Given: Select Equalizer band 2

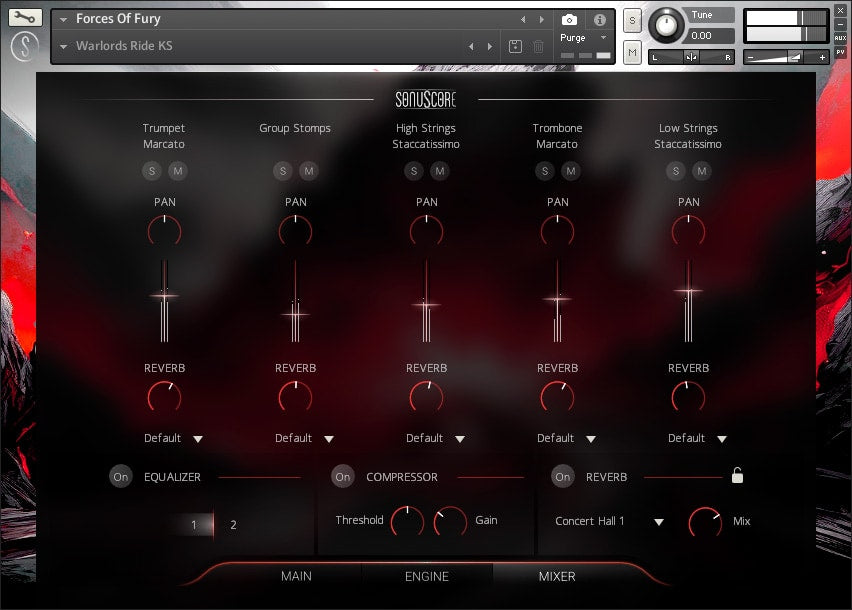Looking at the screenshot, I should pos(233,525).
